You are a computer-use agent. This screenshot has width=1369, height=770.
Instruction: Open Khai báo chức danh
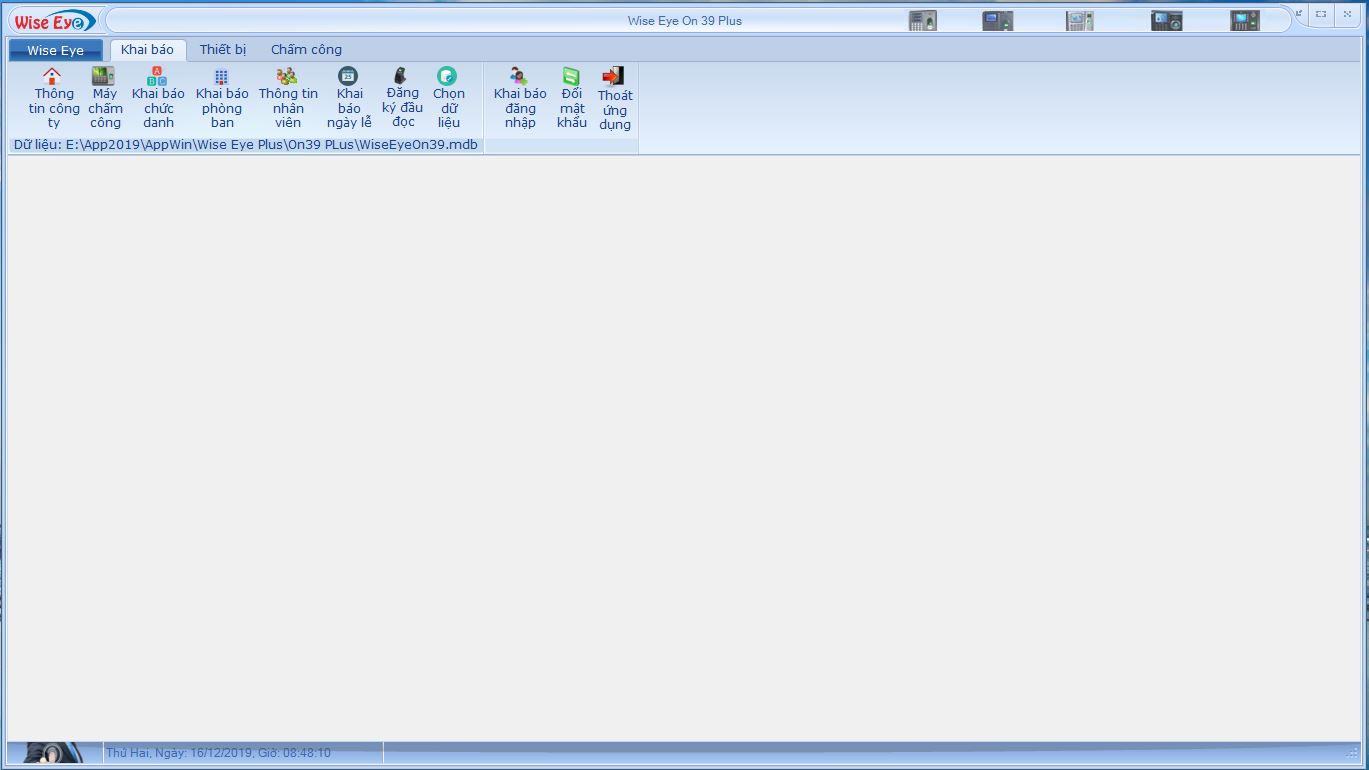[x=158, y=98]
